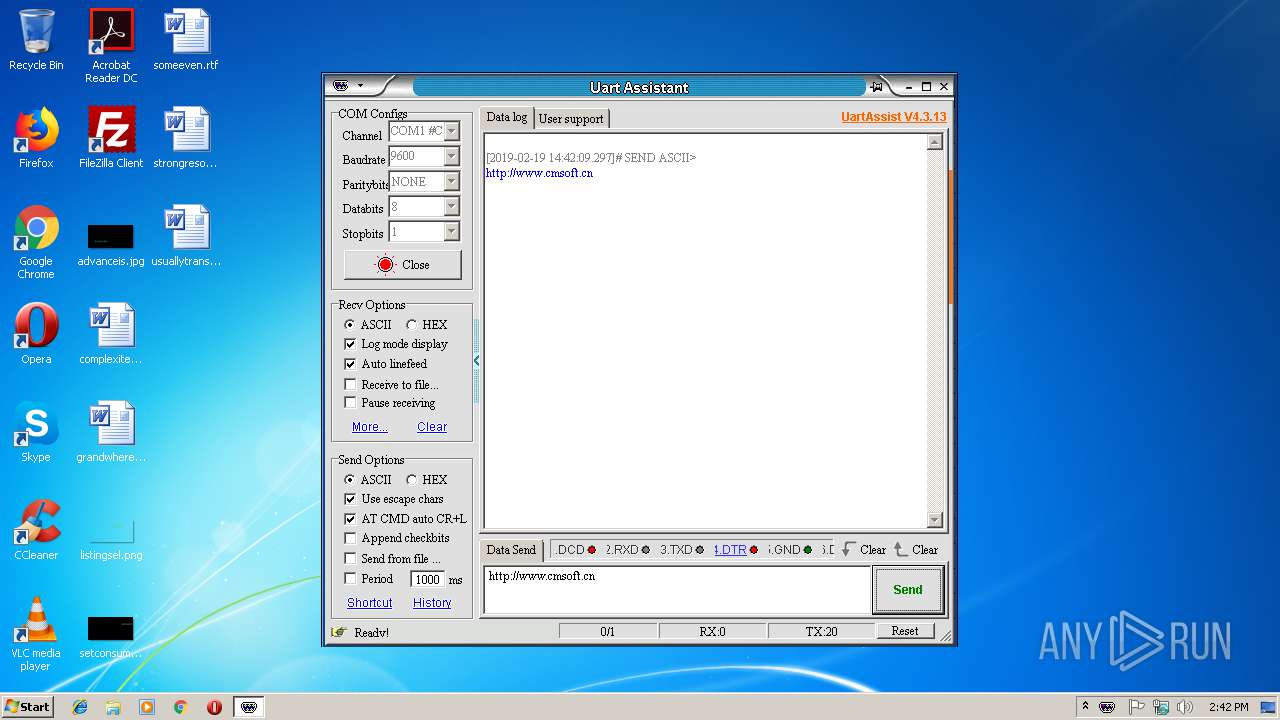Screen dimensions: 1280x720
Task: Click the TXD signal indicator
Action: coord(682,549)
